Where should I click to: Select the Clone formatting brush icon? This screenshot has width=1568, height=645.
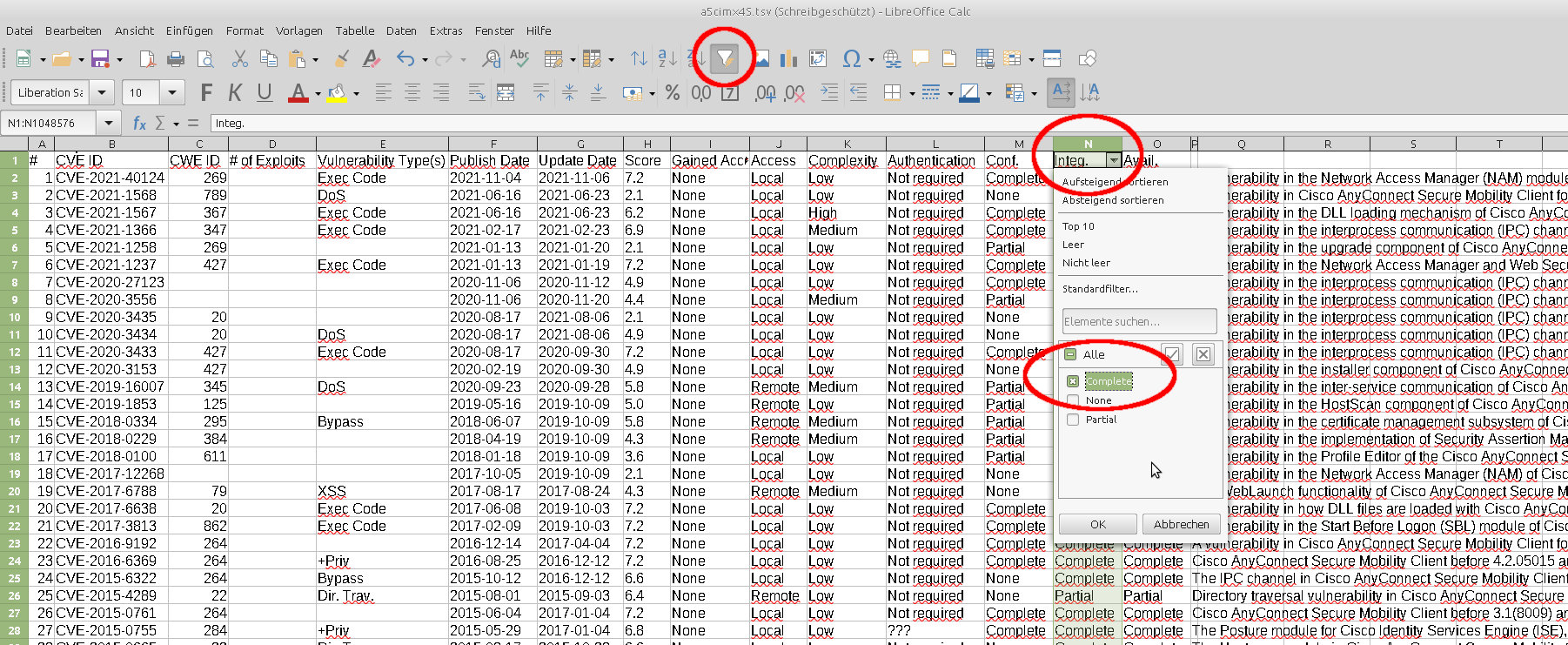tap(342, 58)
